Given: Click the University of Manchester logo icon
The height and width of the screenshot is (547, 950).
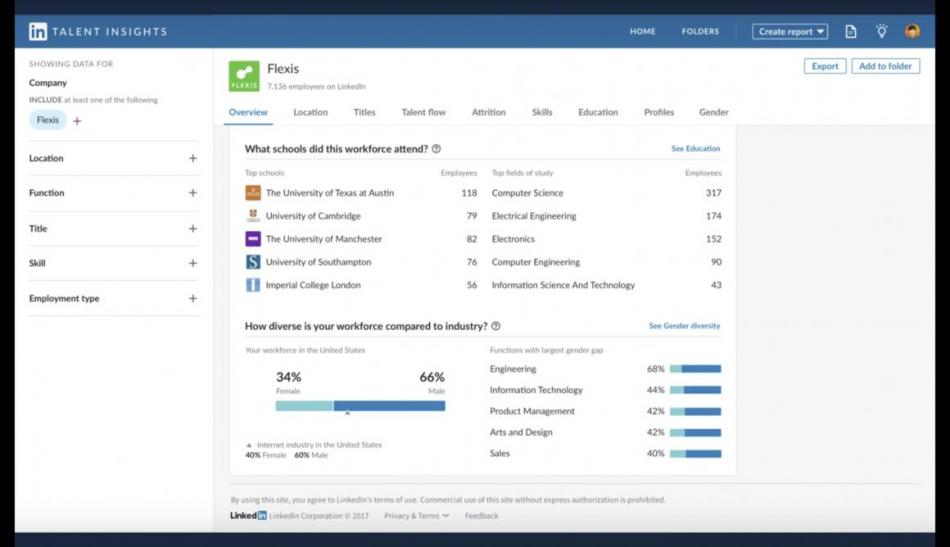Looking at the screenshot, I should (253, 239).
